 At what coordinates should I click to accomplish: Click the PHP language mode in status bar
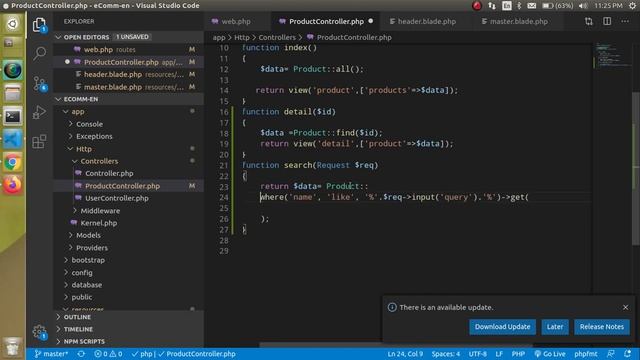click(518, 354)
